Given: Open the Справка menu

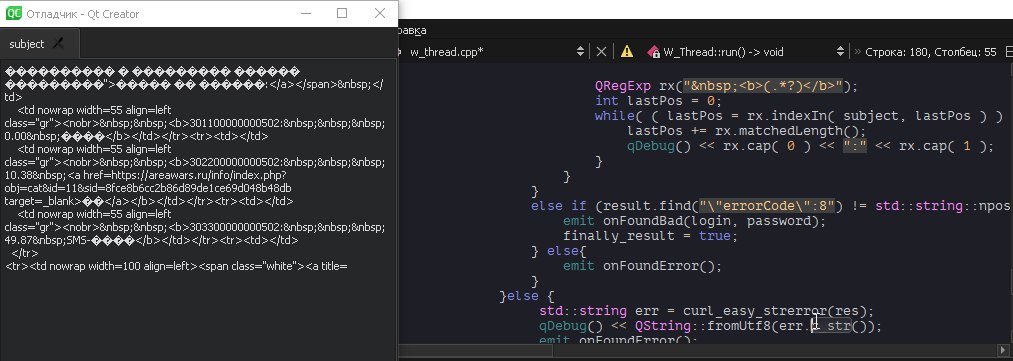Looking at the screenshot, I should click(x=412, y=30).
